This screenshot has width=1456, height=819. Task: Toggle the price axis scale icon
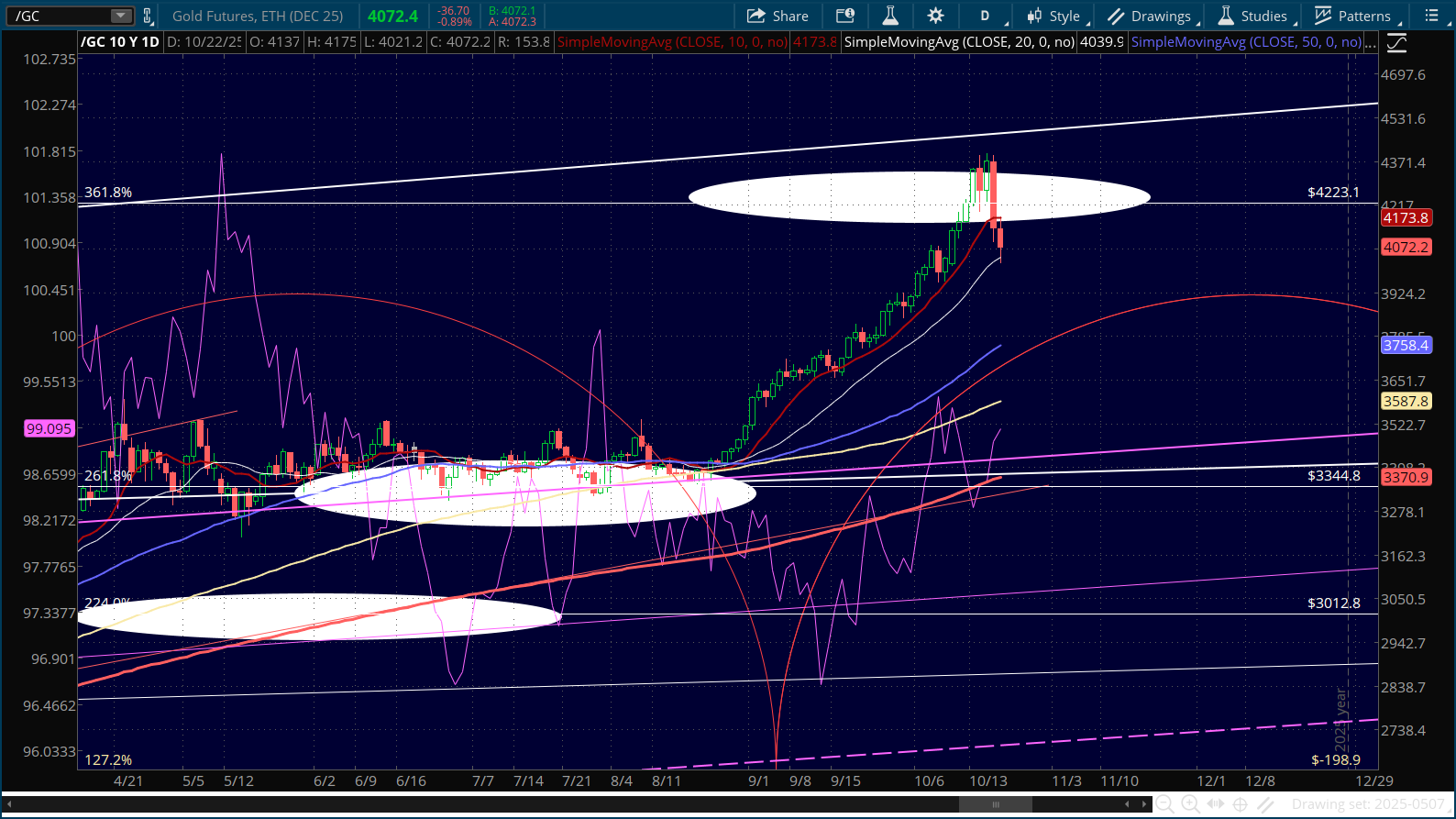(x=1396, y=43)
